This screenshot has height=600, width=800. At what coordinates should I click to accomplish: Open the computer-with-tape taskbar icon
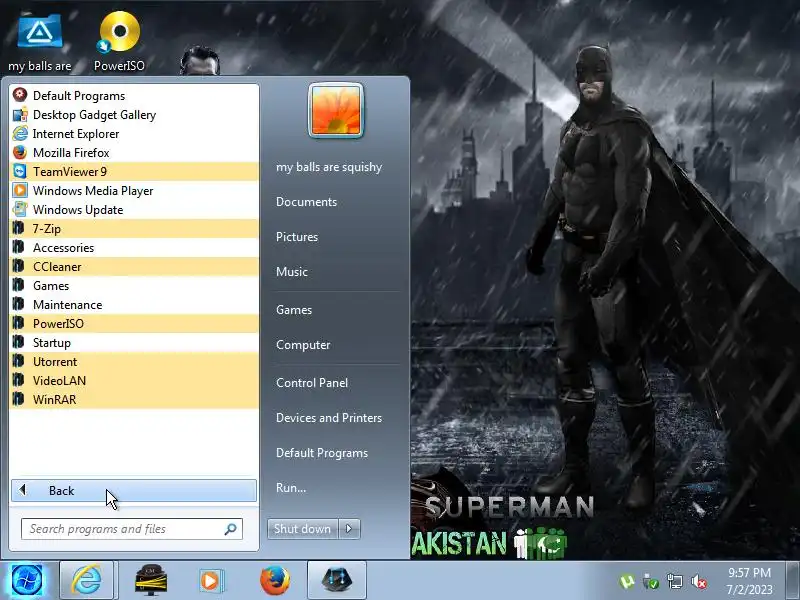150,580
